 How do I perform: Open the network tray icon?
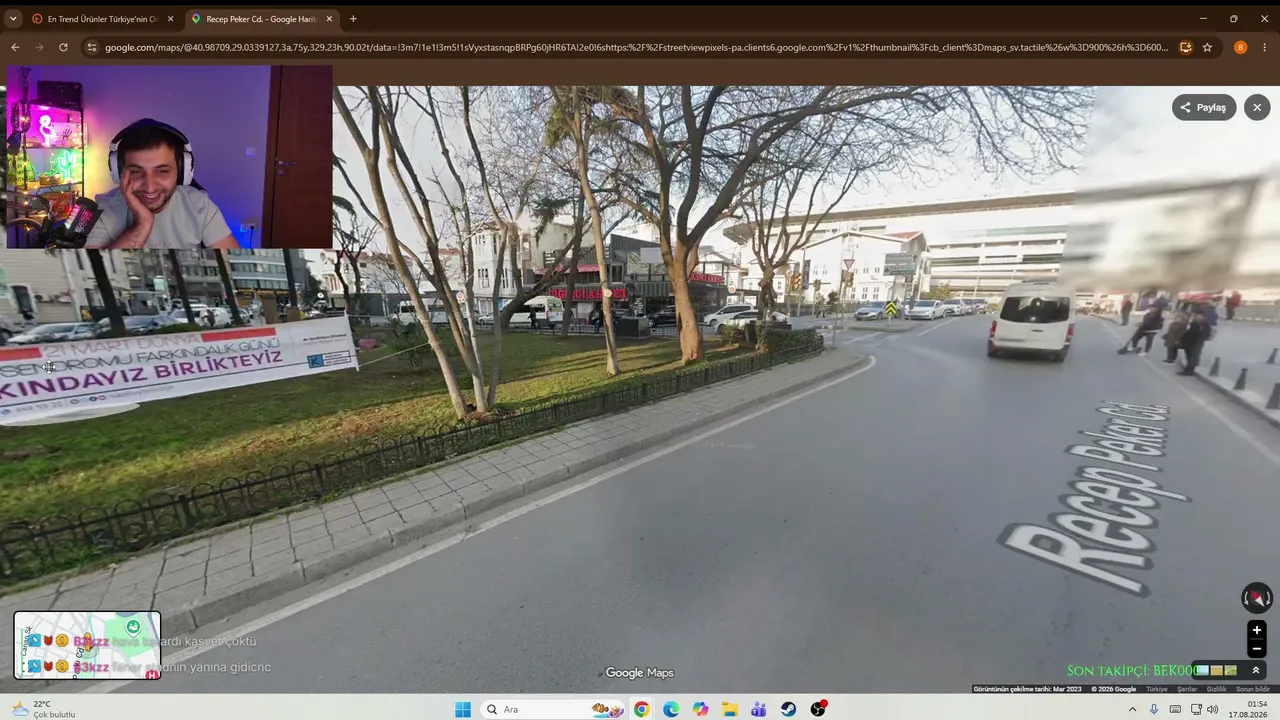tap(1194, 709)
